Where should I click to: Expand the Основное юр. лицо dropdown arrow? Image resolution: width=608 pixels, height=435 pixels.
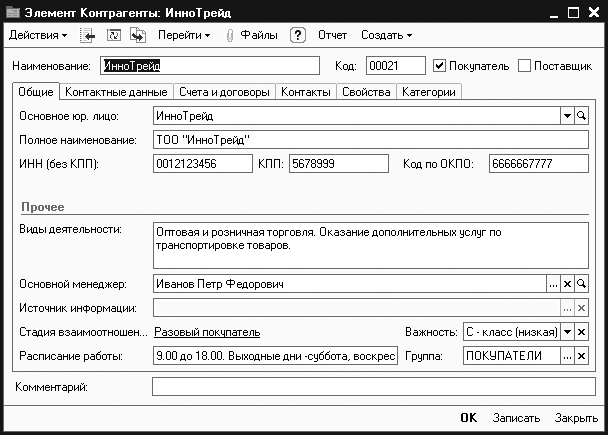click(x=567, y=116)
